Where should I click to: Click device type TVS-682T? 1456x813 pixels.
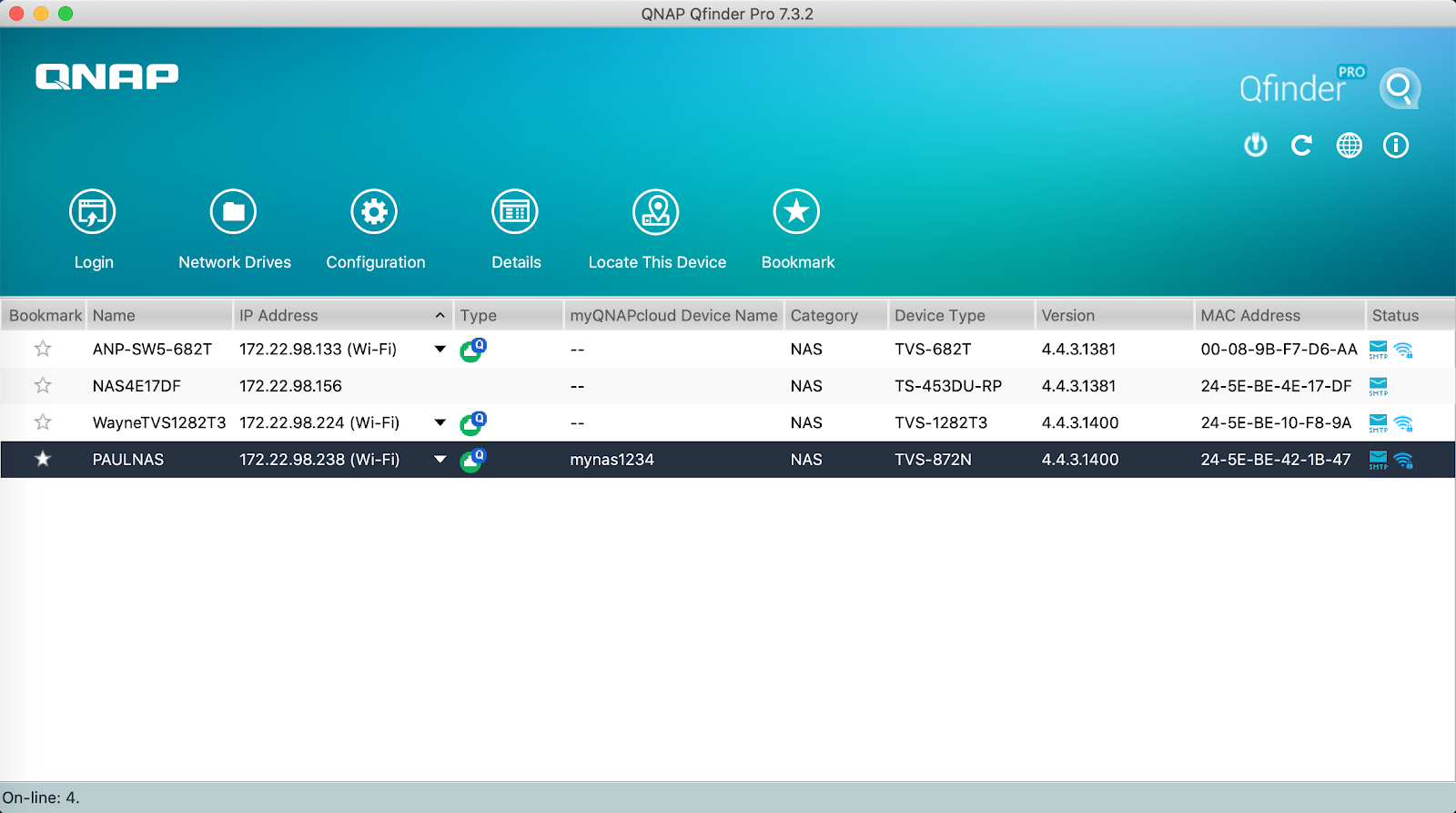(933, 350)
